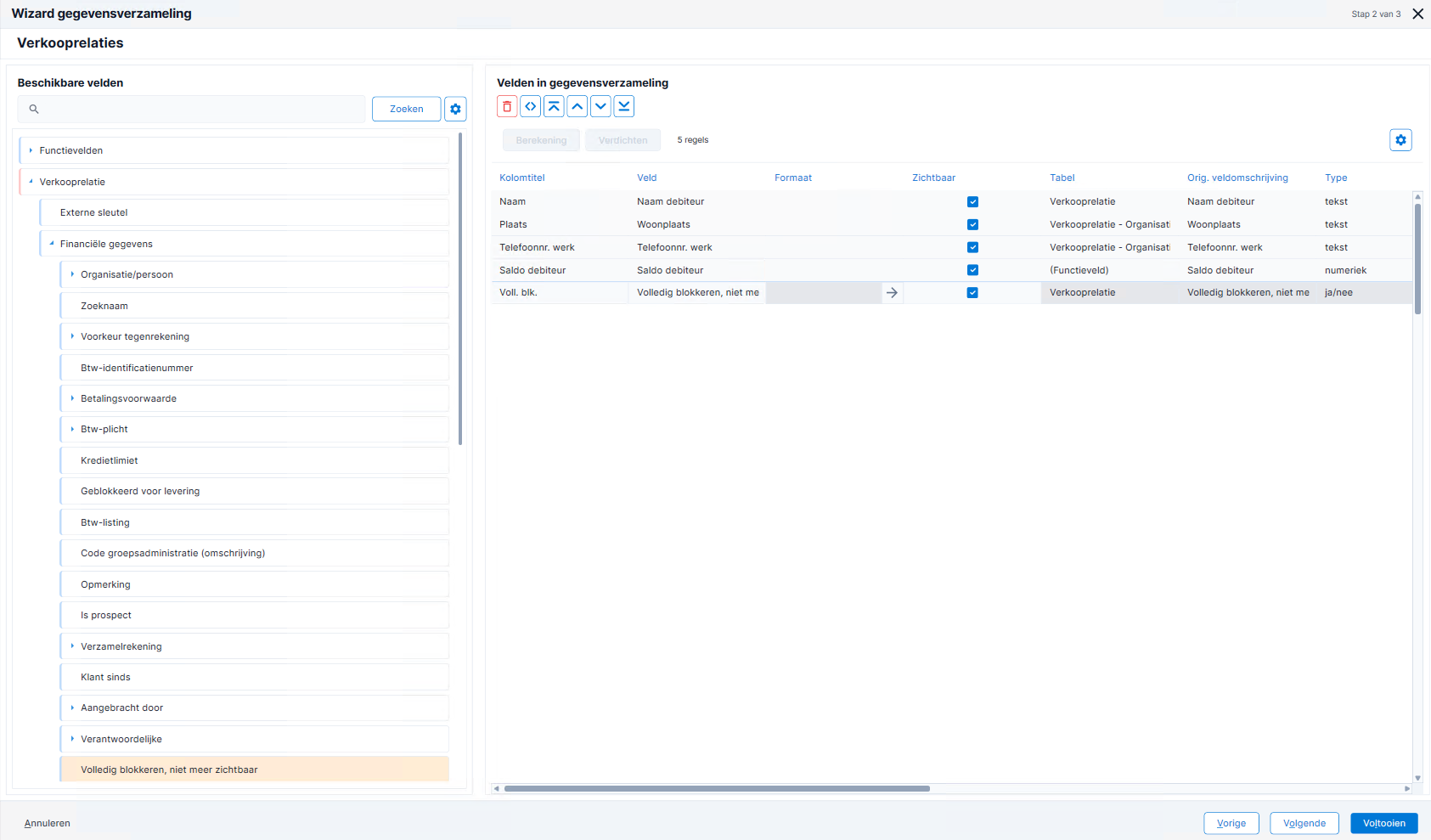Image resolution: width=1431 pixels, height=840 pixels.
Task: Sort by Kolomtitel column header
Action: [x=522, y=178]
